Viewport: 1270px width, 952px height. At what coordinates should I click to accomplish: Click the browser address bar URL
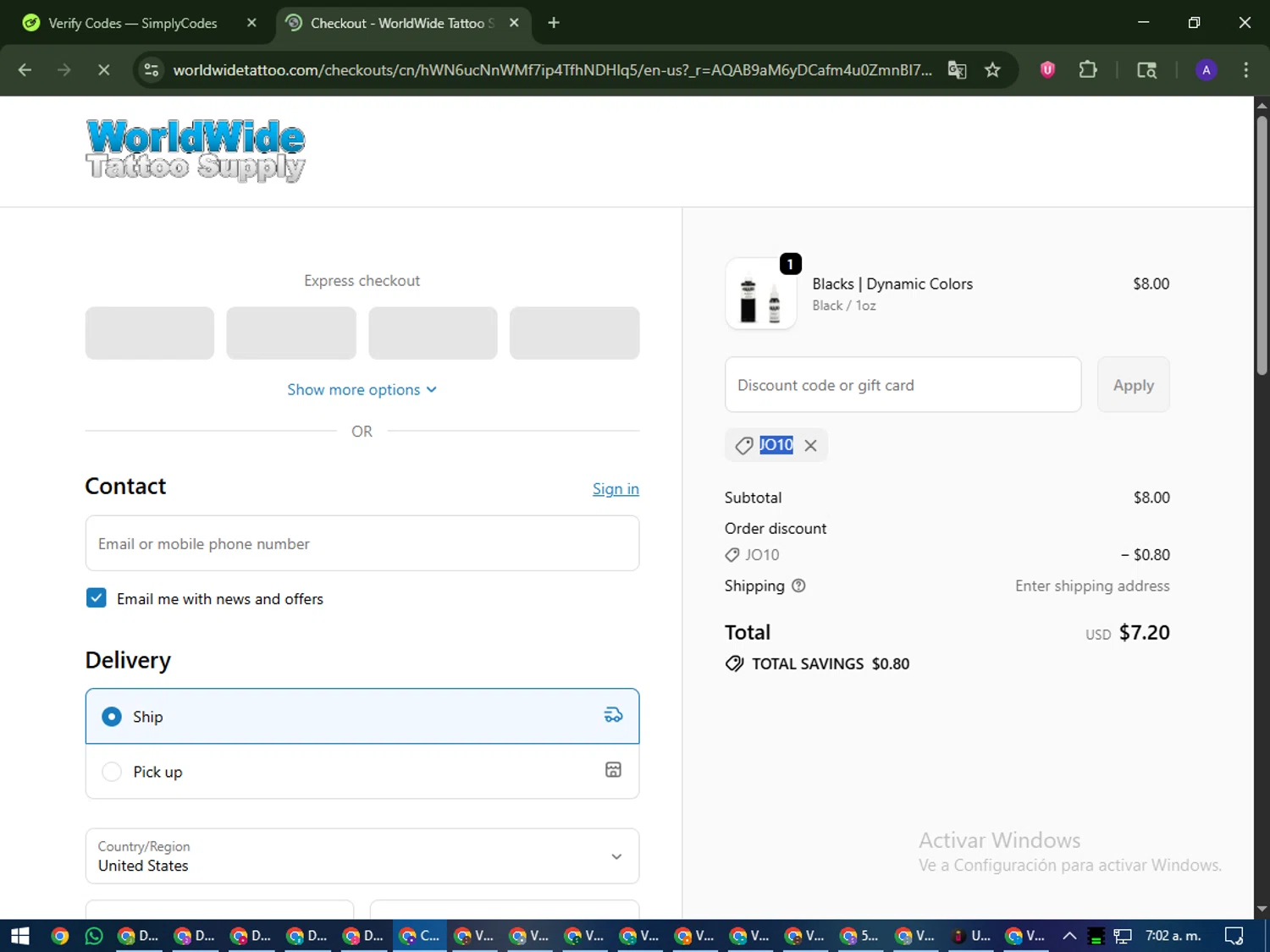(552, 70)
